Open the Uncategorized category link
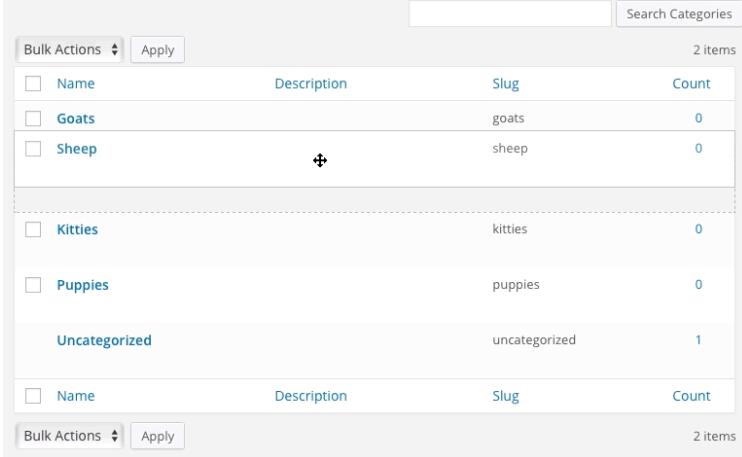742x457 pixels. point(104,341)
